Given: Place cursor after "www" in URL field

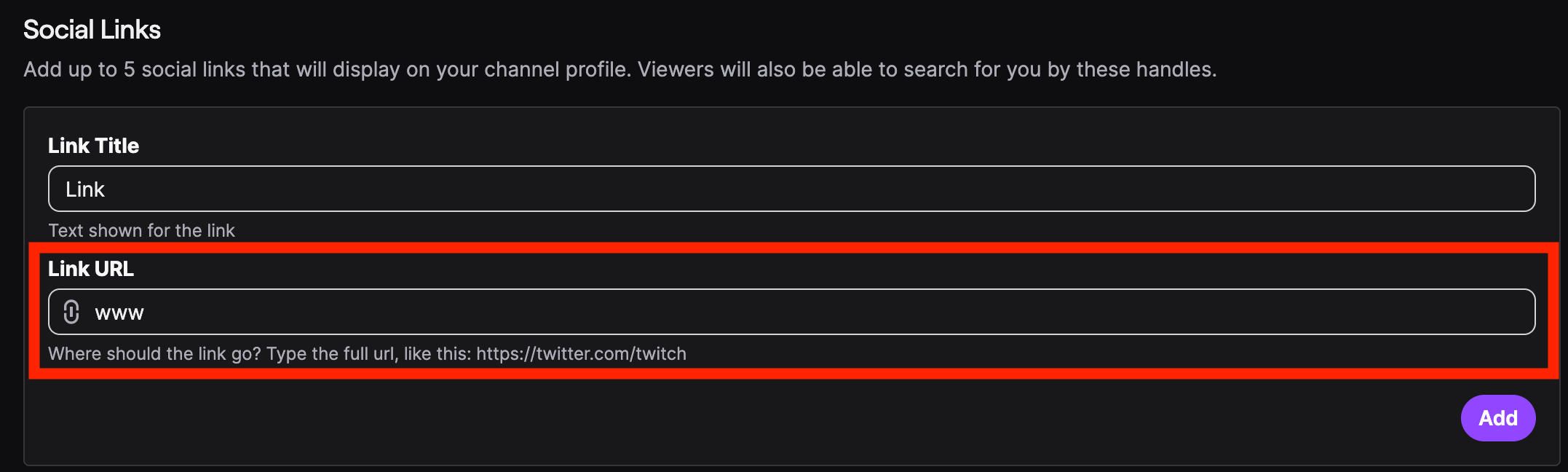Looking at the screenshot, I should [146, 312].
